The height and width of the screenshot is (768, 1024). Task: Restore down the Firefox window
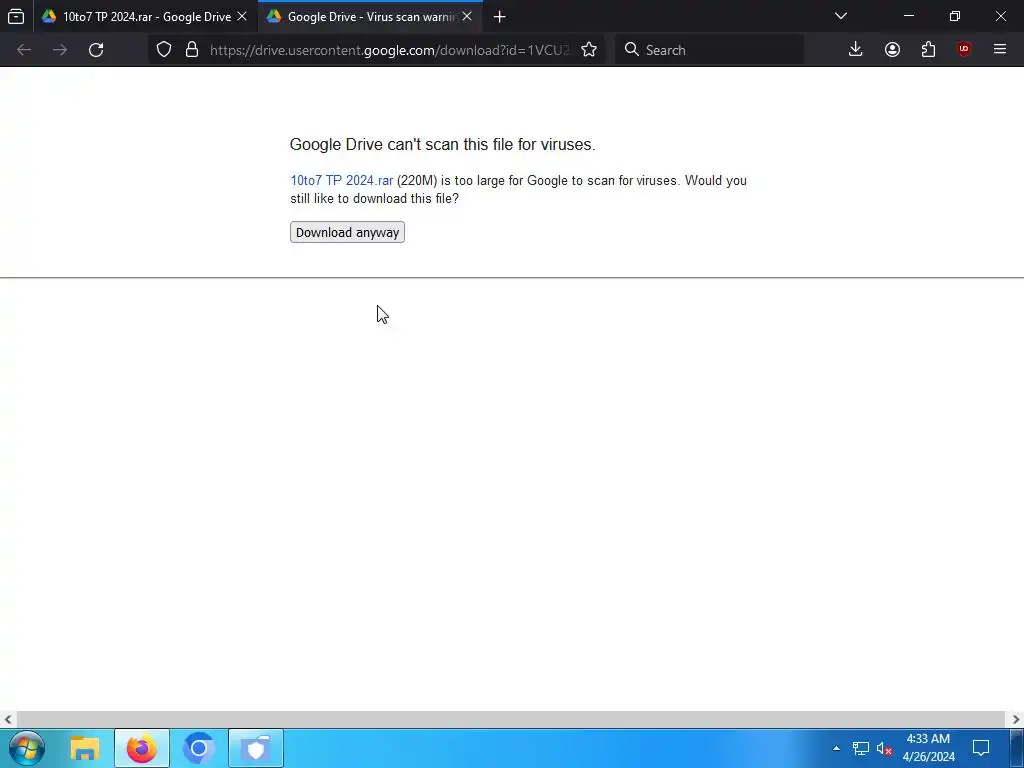point(955,16)
